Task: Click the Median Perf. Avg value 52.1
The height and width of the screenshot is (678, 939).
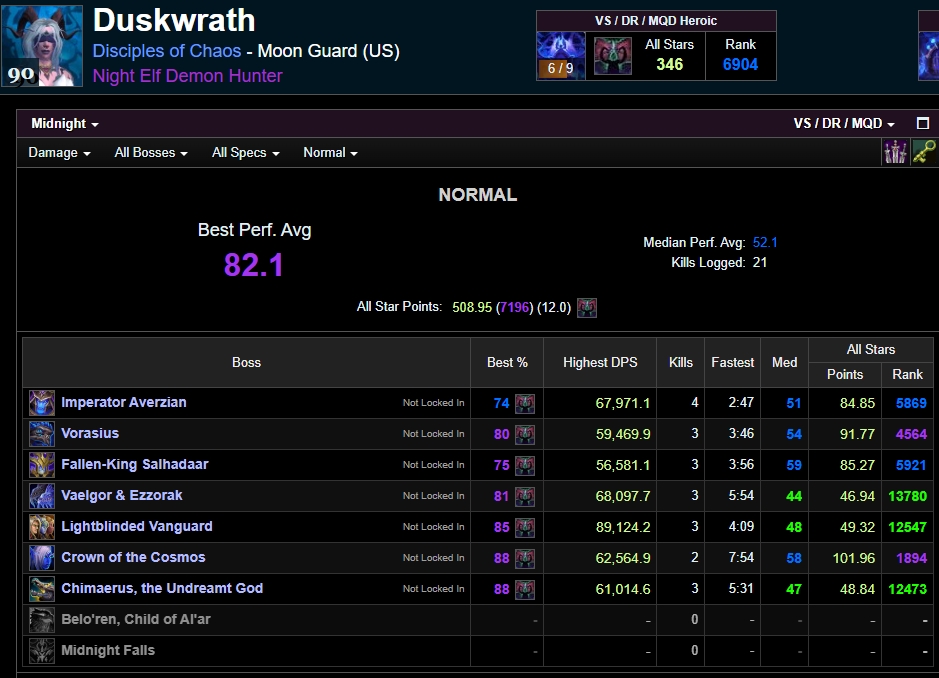Action: [x=765, y=243]
